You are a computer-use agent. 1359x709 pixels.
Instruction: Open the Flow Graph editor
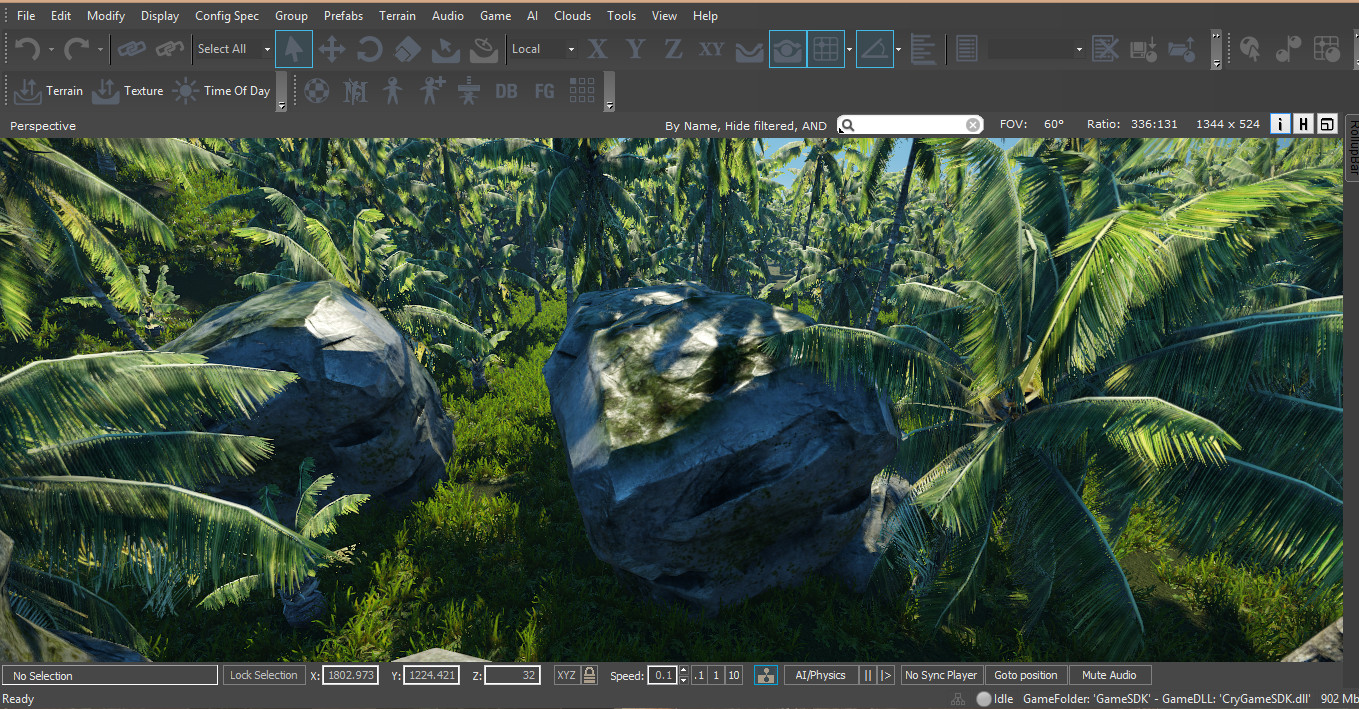click(x=543, y=91)
